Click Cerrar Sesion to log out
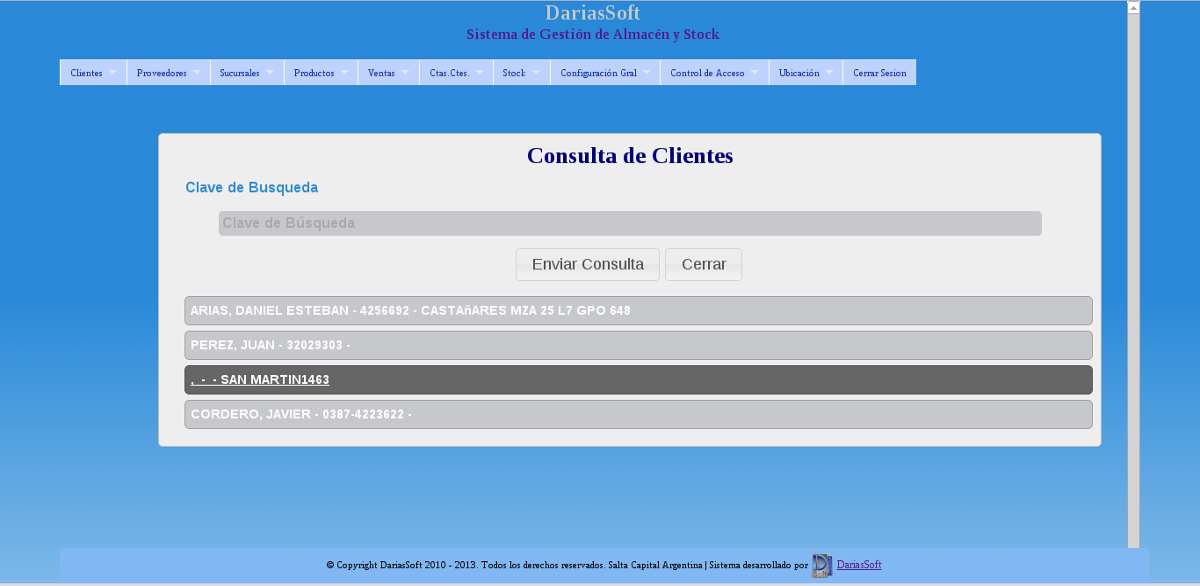 (878, 72)
